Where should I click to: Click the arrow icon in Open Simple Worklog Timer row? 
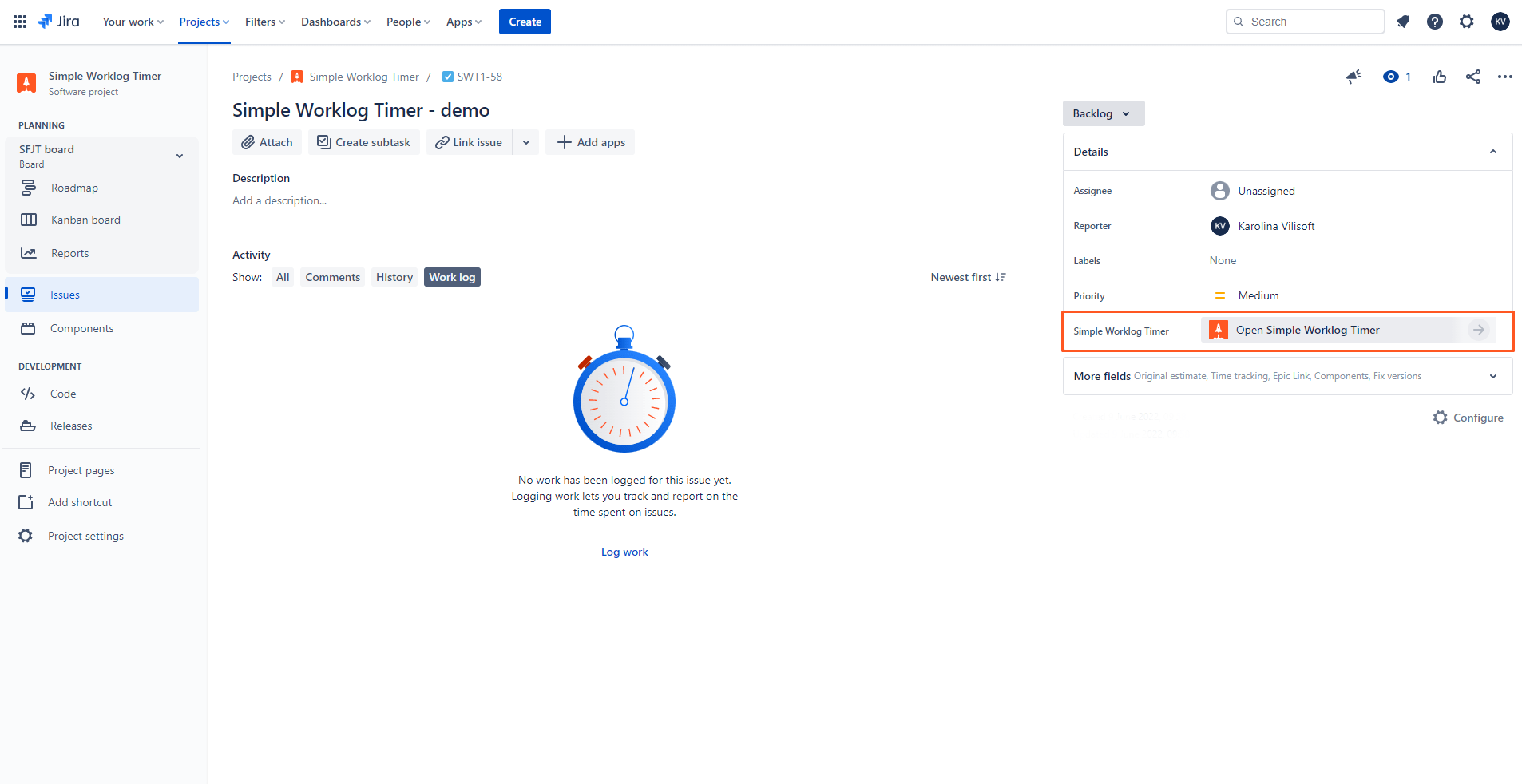1479,330
